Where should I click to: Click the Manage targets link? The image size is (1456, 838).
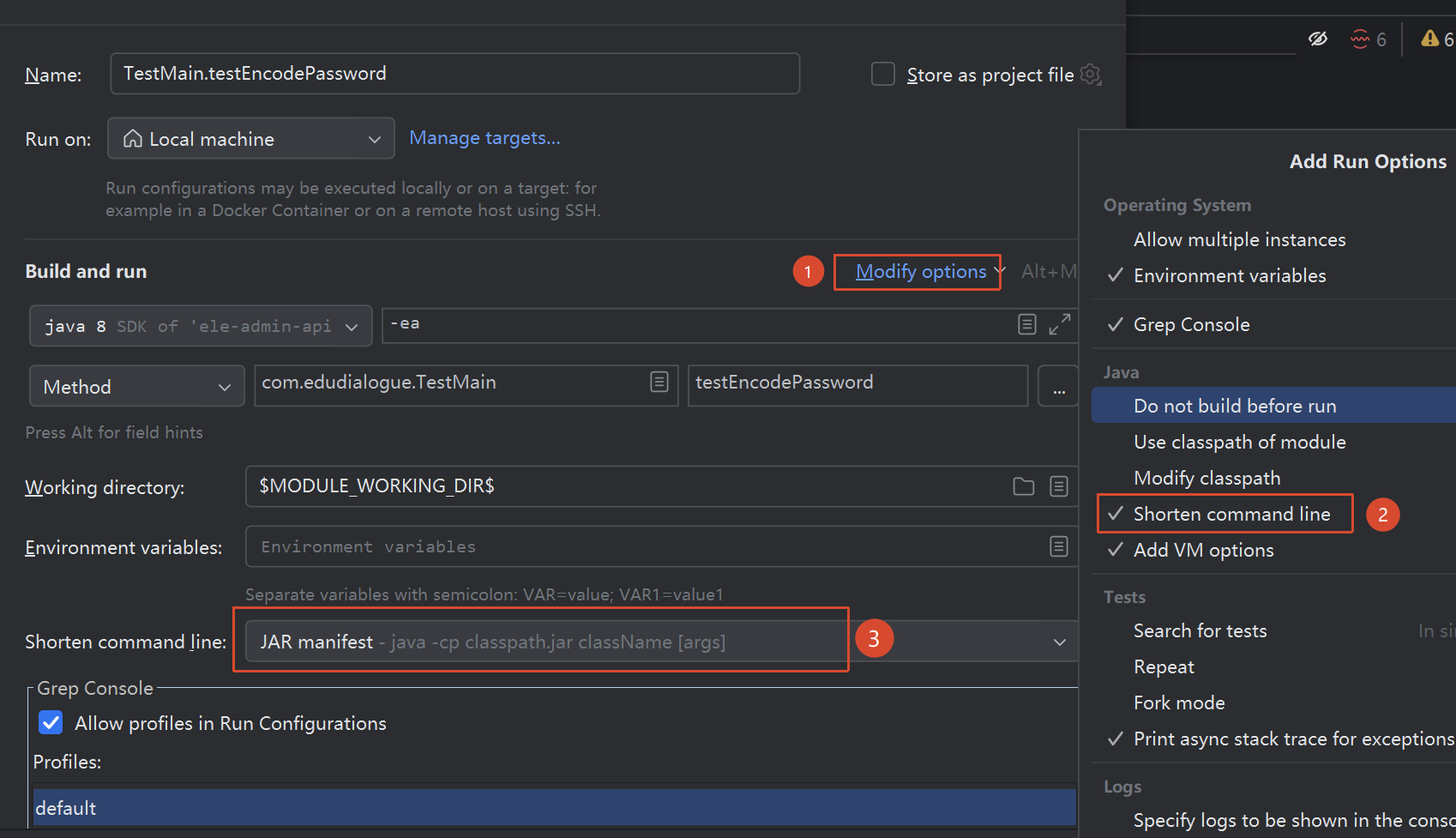484,138
